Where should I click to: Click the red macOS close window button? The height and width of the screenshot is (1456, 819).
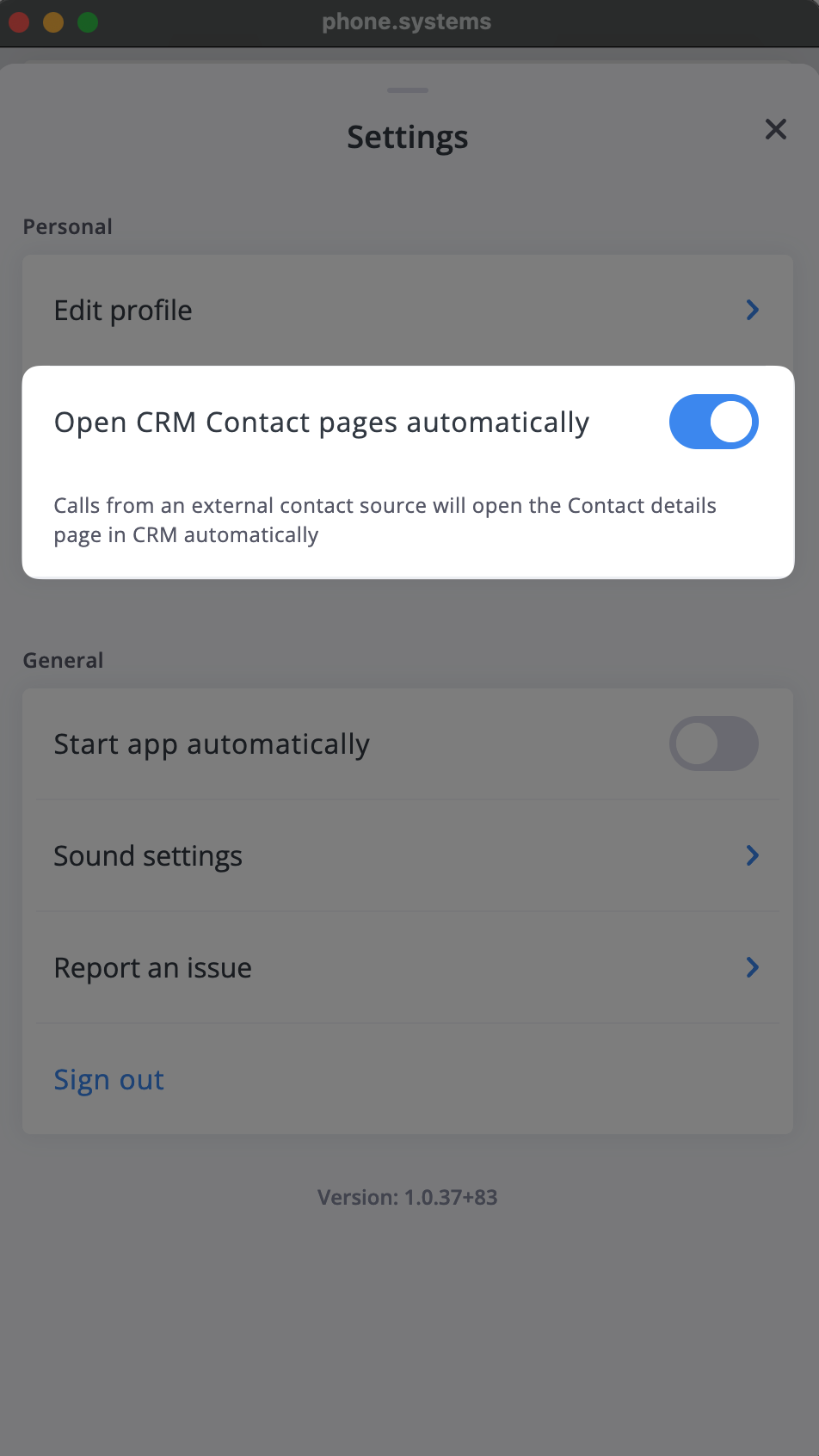(19, 22)
